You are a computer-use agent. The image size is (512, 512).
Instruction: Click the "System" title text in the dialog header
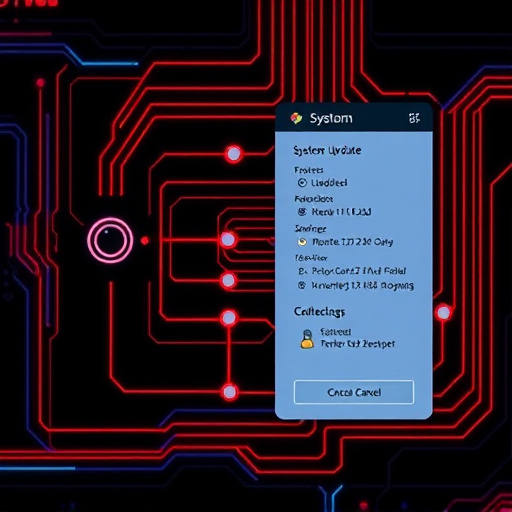(x=331, y=118)
